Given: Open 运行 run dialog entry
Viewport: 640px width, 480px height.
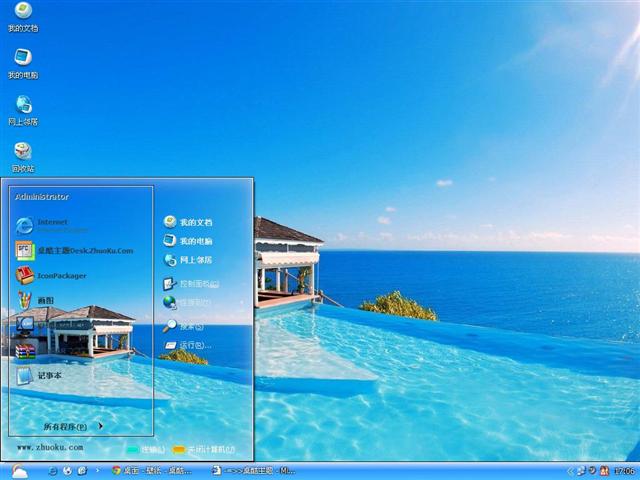Looking at the screenshot, I should 188,345.
